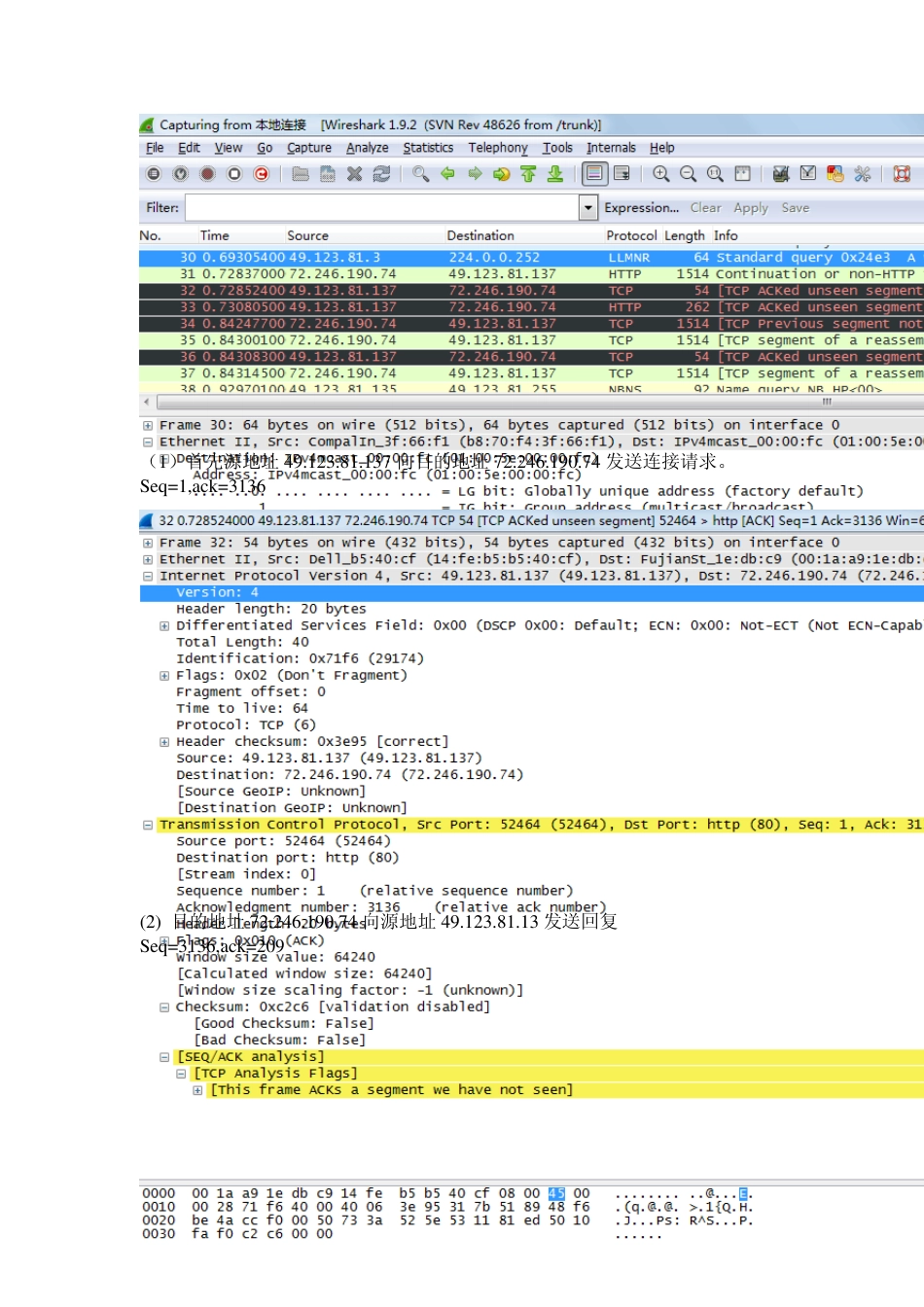This screenshot has width=924, height=1307.
Task: Open the filter history dropdown arrow
Action: click(x=587, y=207)
